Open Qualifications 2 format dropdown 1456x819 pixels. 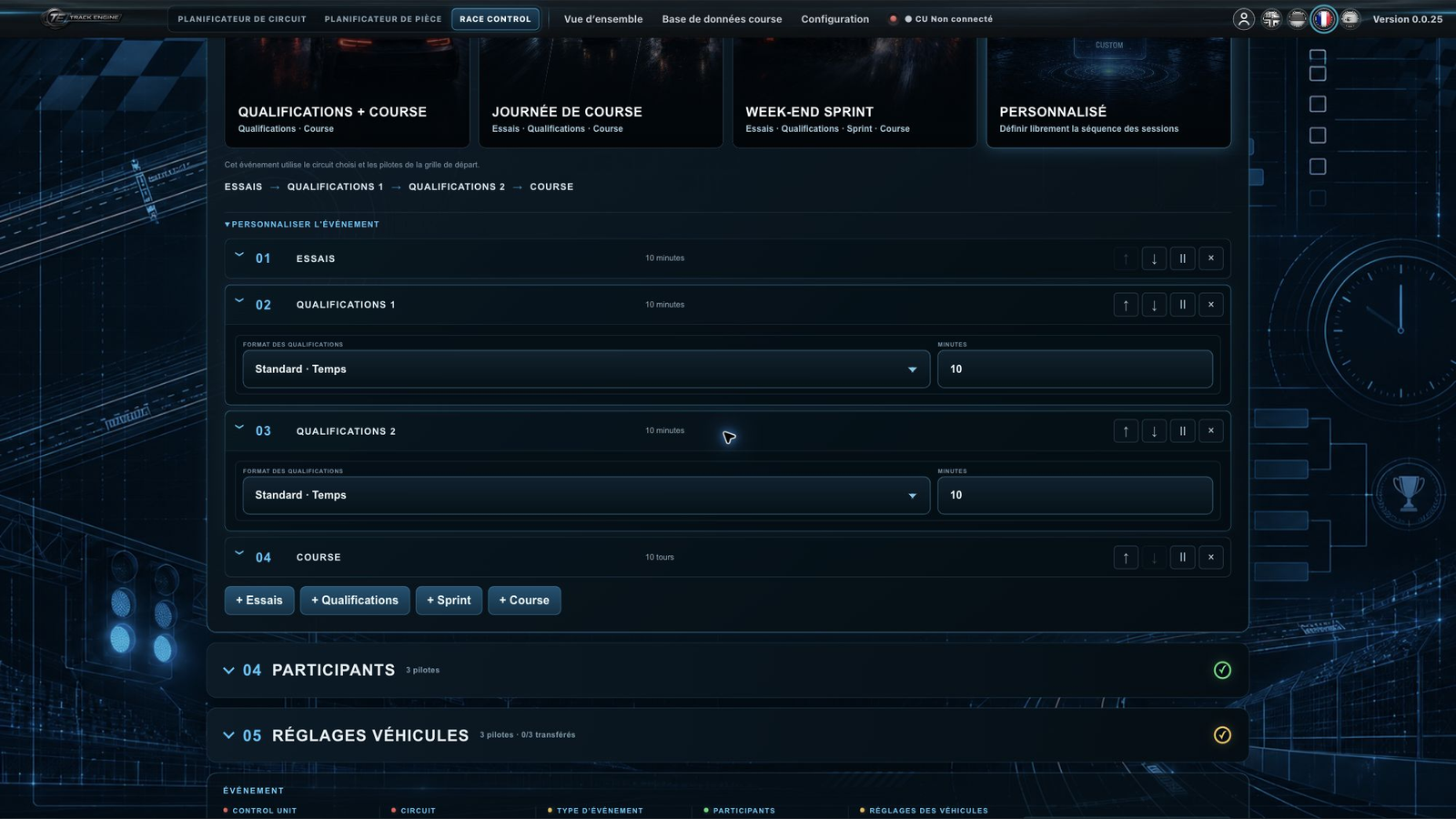pos(586,496)
